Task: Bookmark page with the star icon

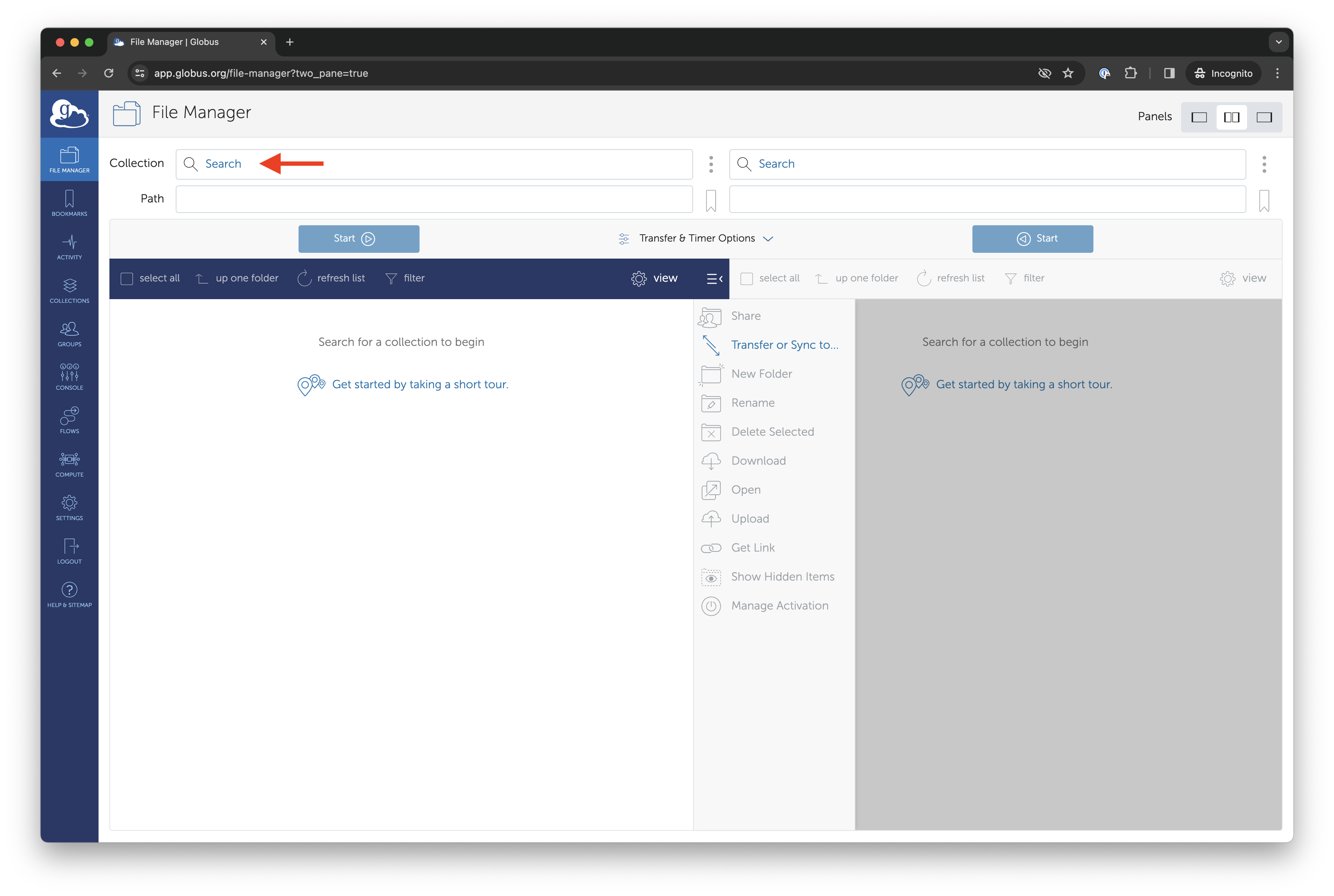Action: coord(1068,73)
